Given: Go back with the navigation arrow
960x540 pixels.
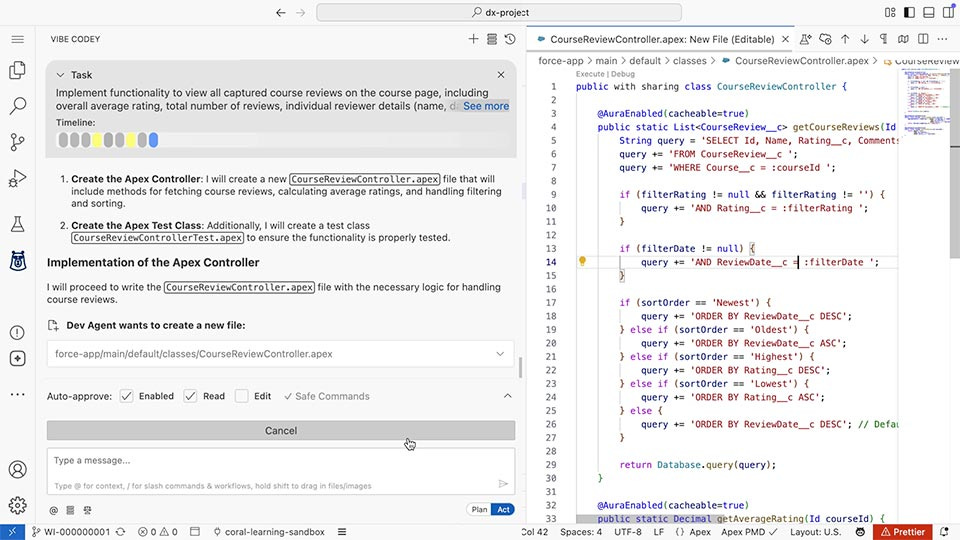Looking at the screenshot, I should coord(280,12).
